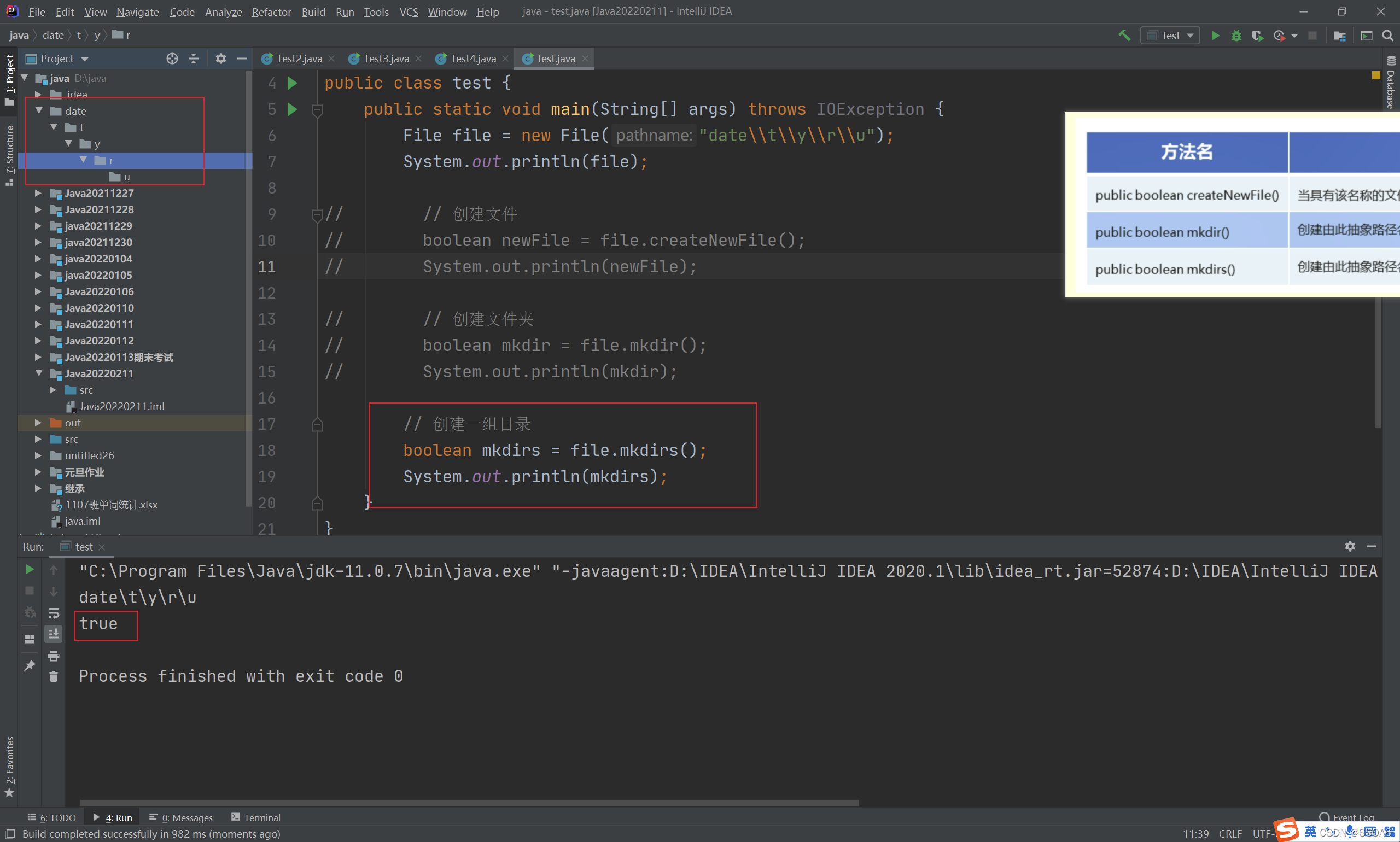Click the date breadcrumb in navigation bar

point(54,35)
